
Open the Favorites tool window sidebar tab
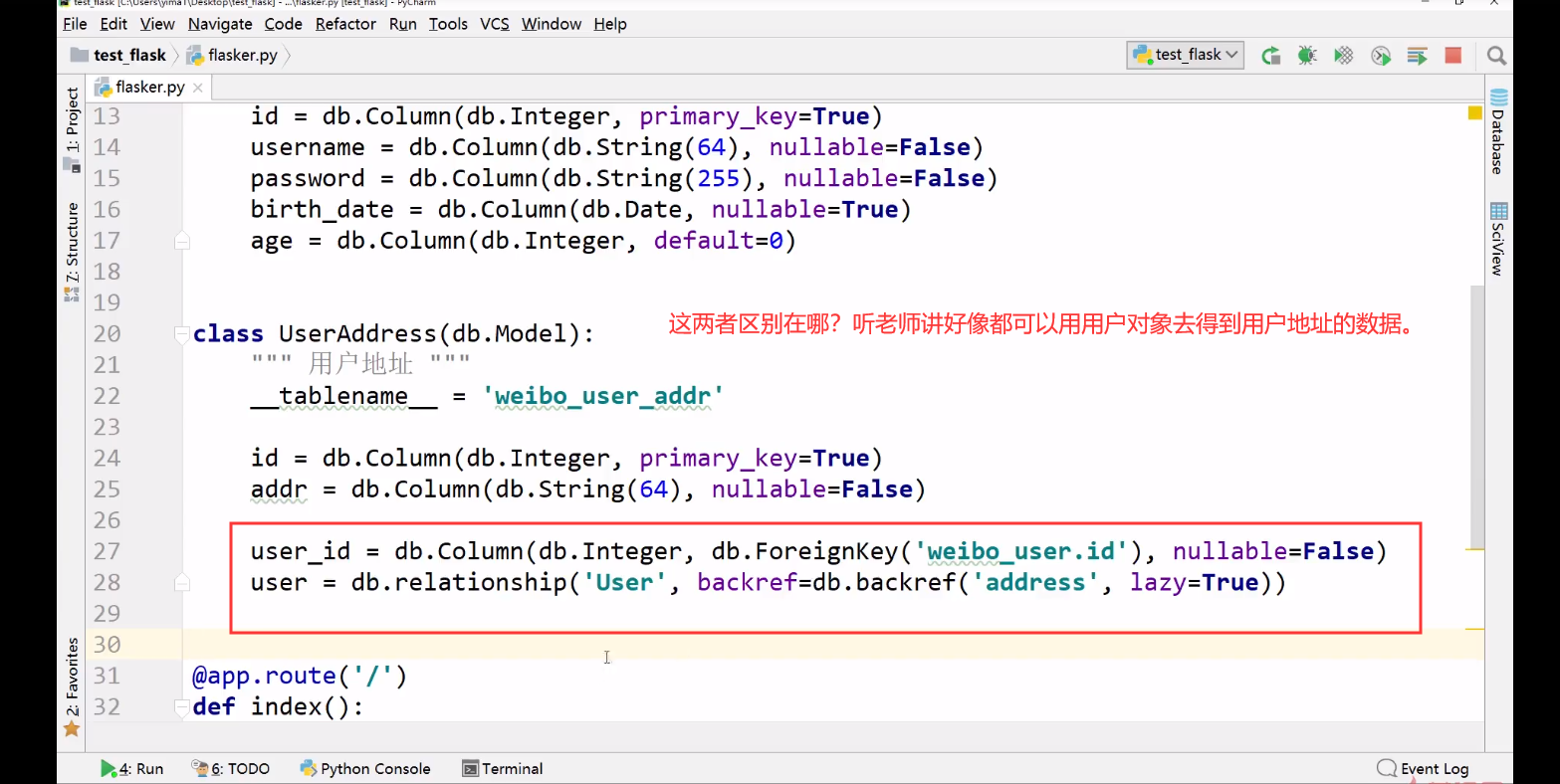[72, 687]
